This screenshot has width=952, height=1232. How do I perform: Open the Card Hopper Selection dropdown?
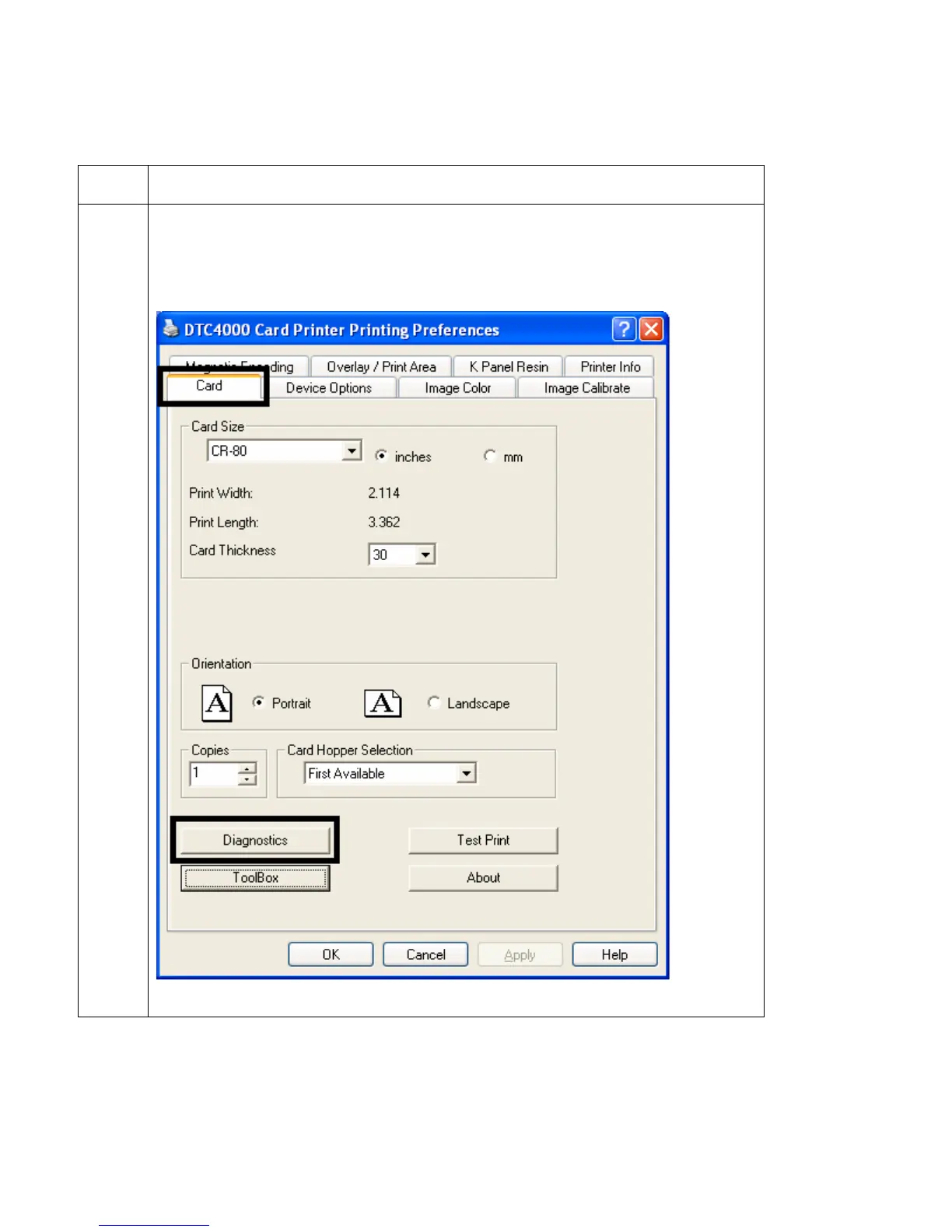click(x=467, y=773)
